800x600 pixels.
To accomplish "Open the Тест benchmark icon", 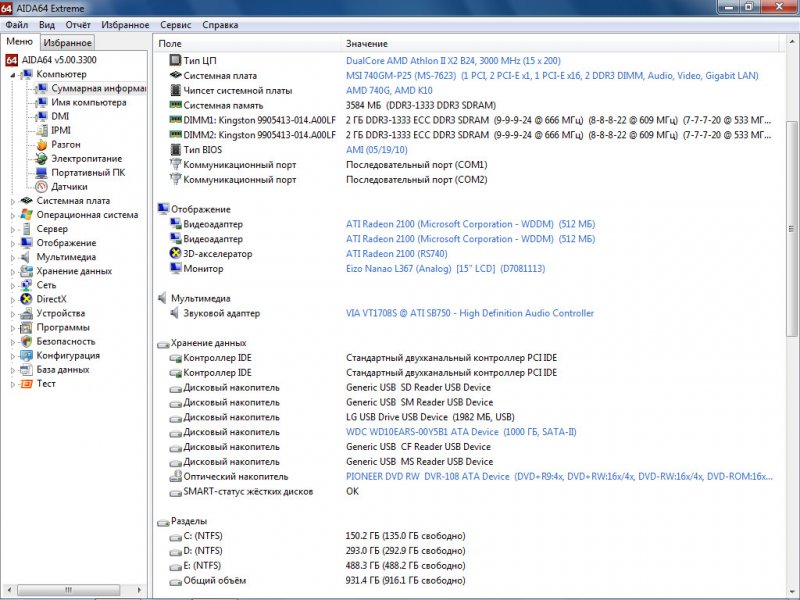I will [x=27, y=383].
